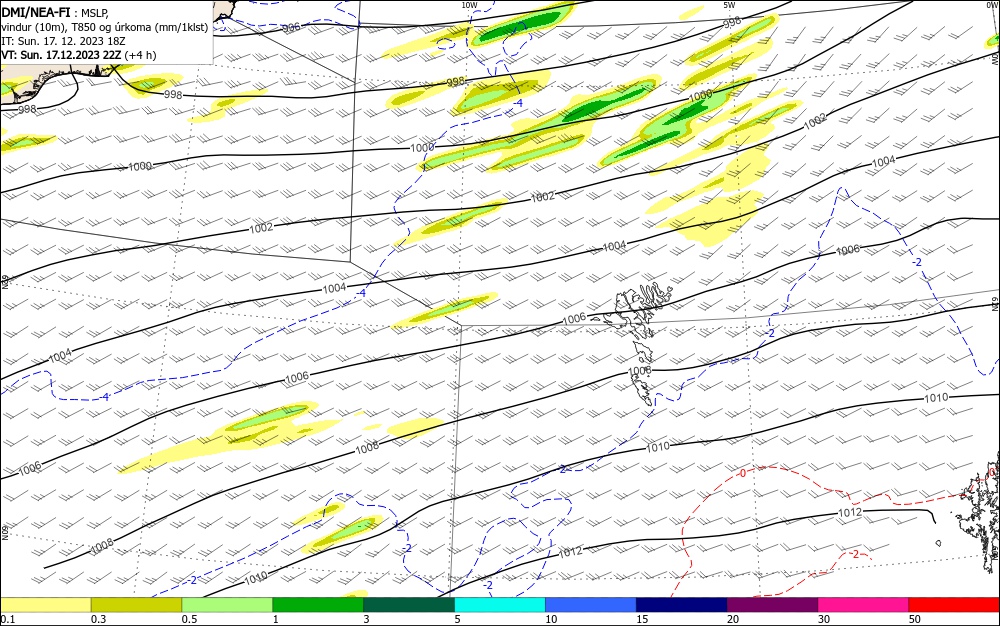Click the 10W longitude label
Viewport: 1000px width, 626px height.
(x=469, y=5)
